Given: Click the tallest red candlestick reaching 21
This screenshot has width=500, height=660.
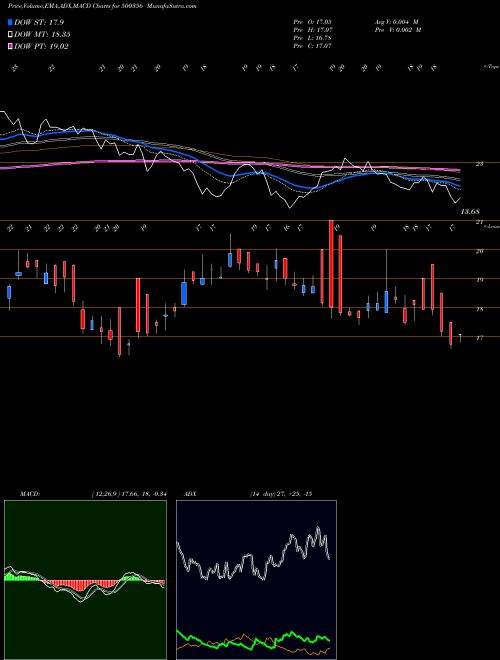Looking at the screenshot, I should [331, 264].
